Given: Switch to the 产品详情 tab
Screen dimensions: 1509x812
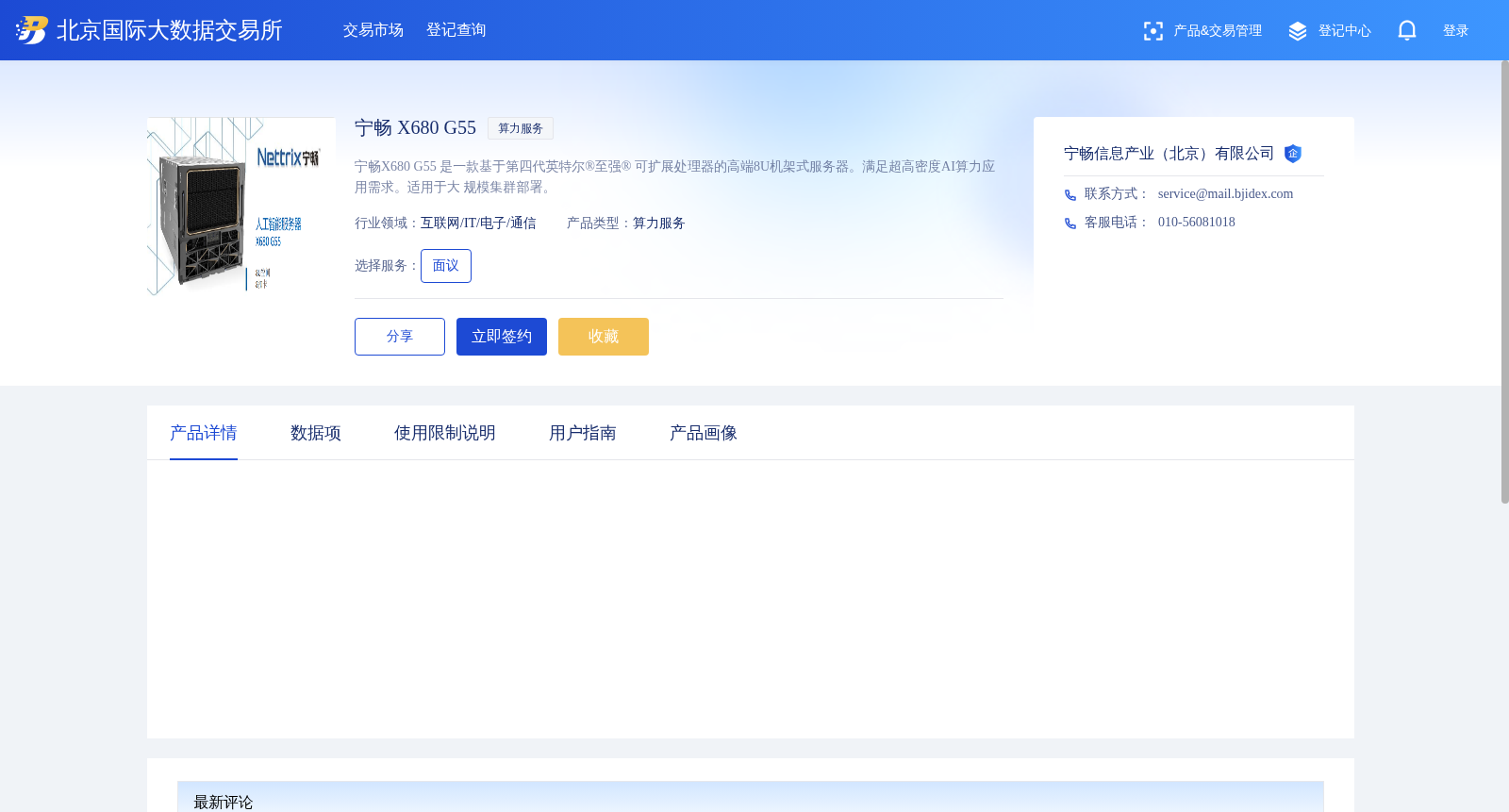Looking at the screenshot, I should click(x=204, y=433).
